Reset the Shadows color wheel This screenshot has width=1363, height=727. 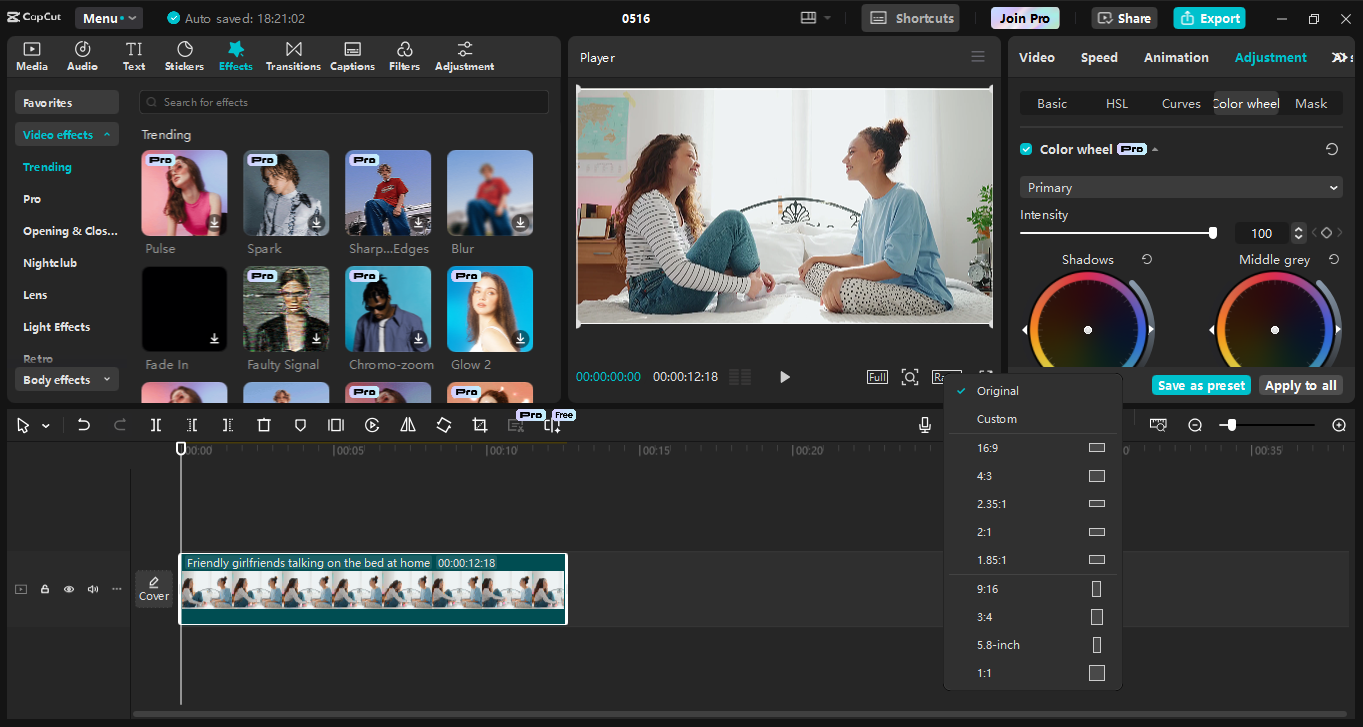pos(1146,258)
